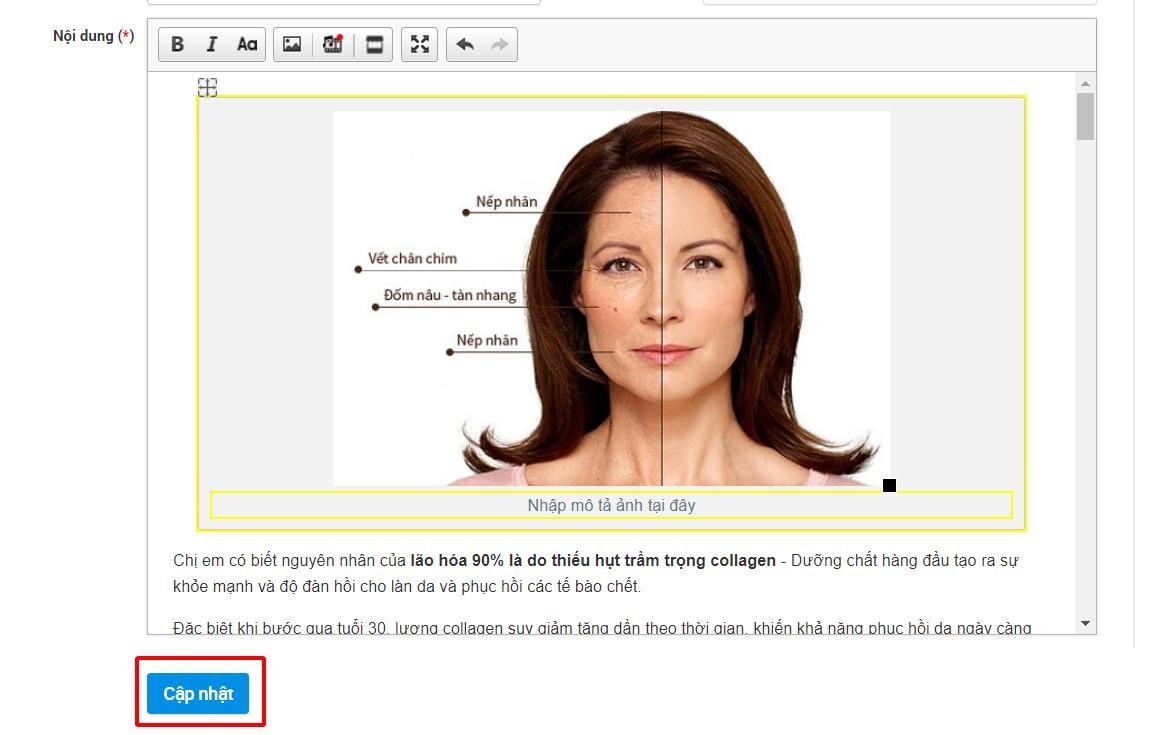This screenshot has height=735, width=1171.
Task: Select the woman's face image in editor
Action: pyautogui.click(x=611, y=298)
